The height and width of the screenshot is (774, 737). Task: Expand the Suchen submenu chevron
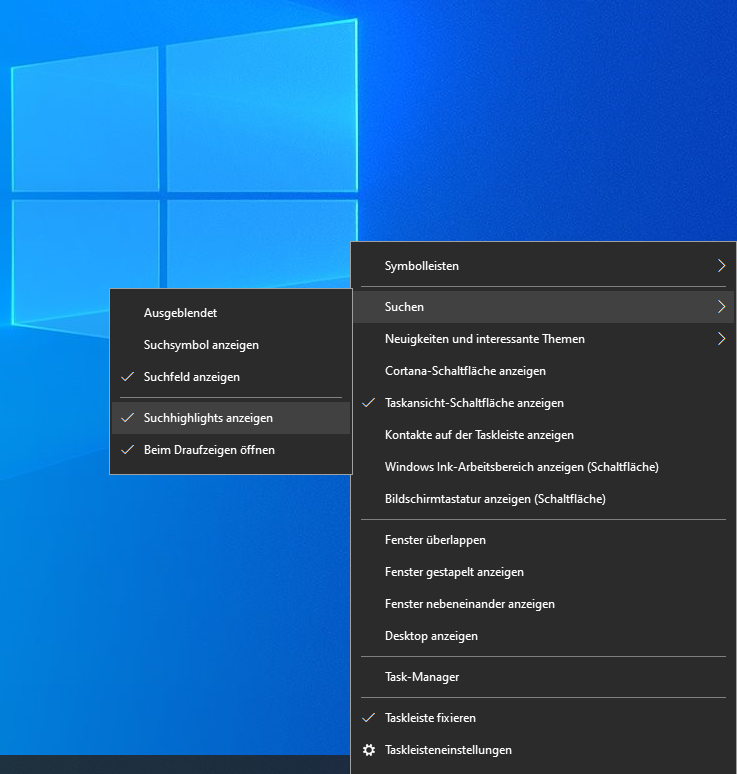[x=721, y=307]
